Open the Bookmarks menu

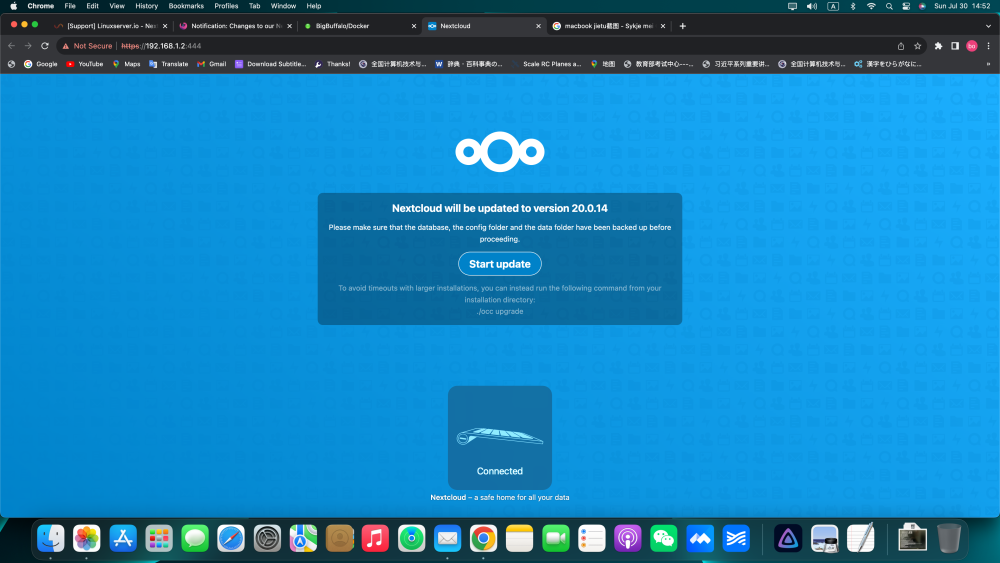(186, 6)
